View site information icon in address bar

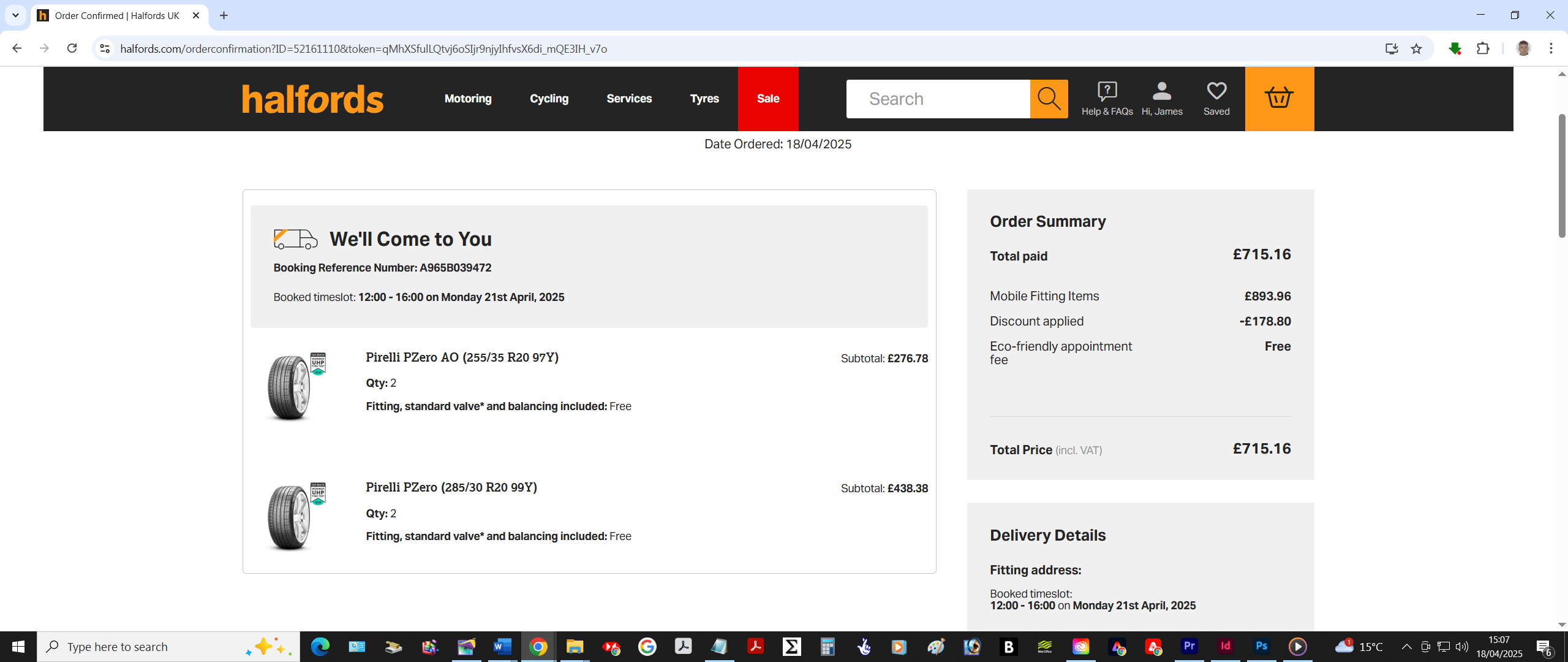pyautogui.click(x=105, y=48)
